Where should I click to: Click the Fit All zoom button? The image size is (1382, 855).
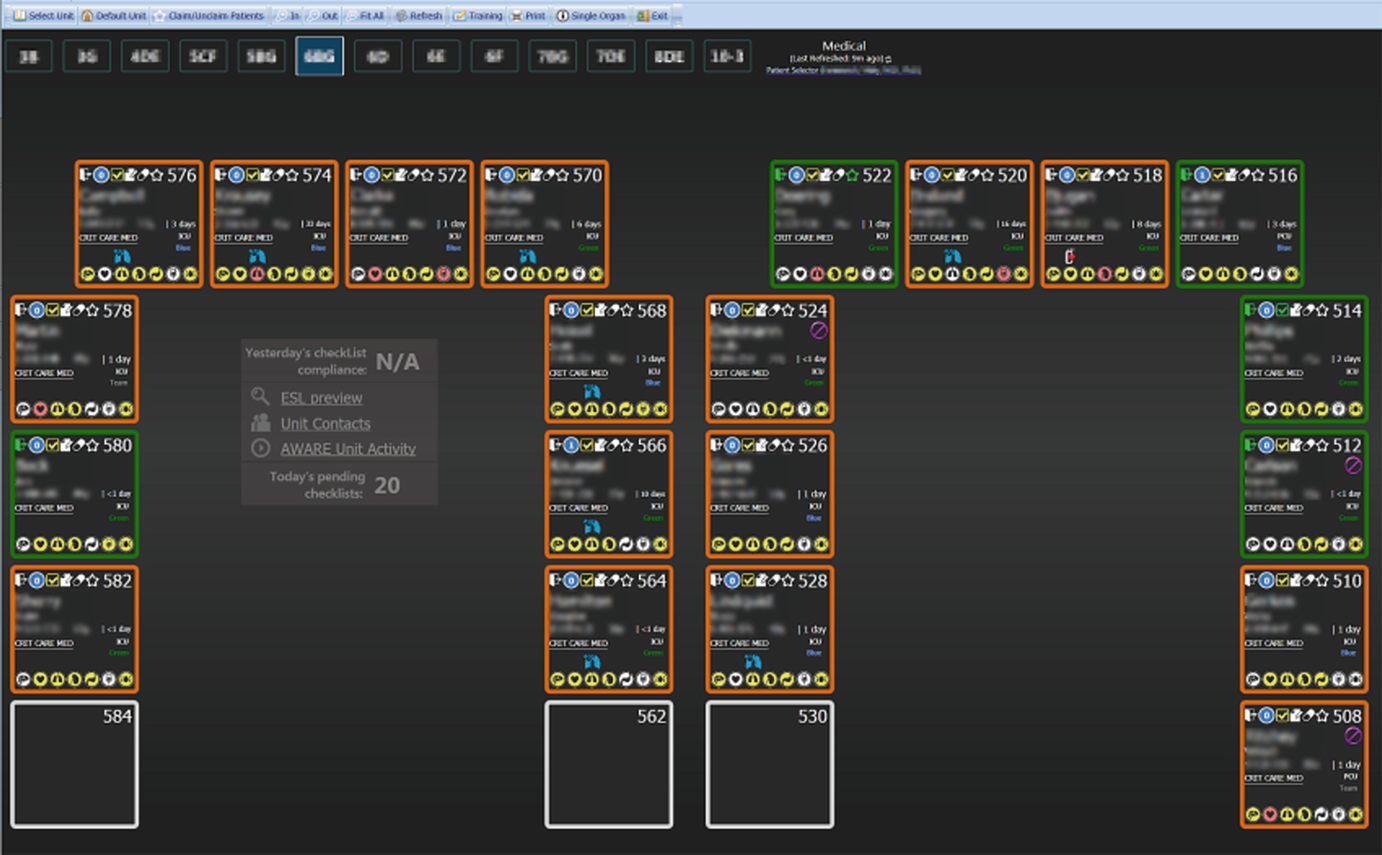point(366,16)
